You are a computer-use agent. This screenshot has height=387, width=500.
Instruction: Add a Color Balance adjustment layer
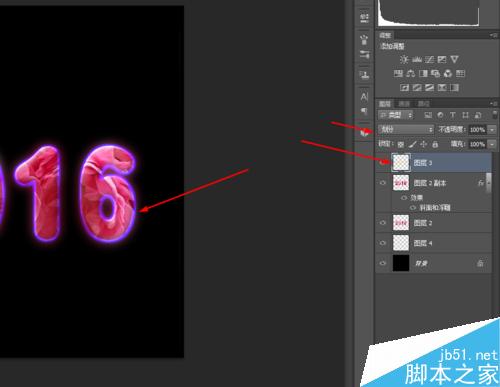tap(411, 73)
